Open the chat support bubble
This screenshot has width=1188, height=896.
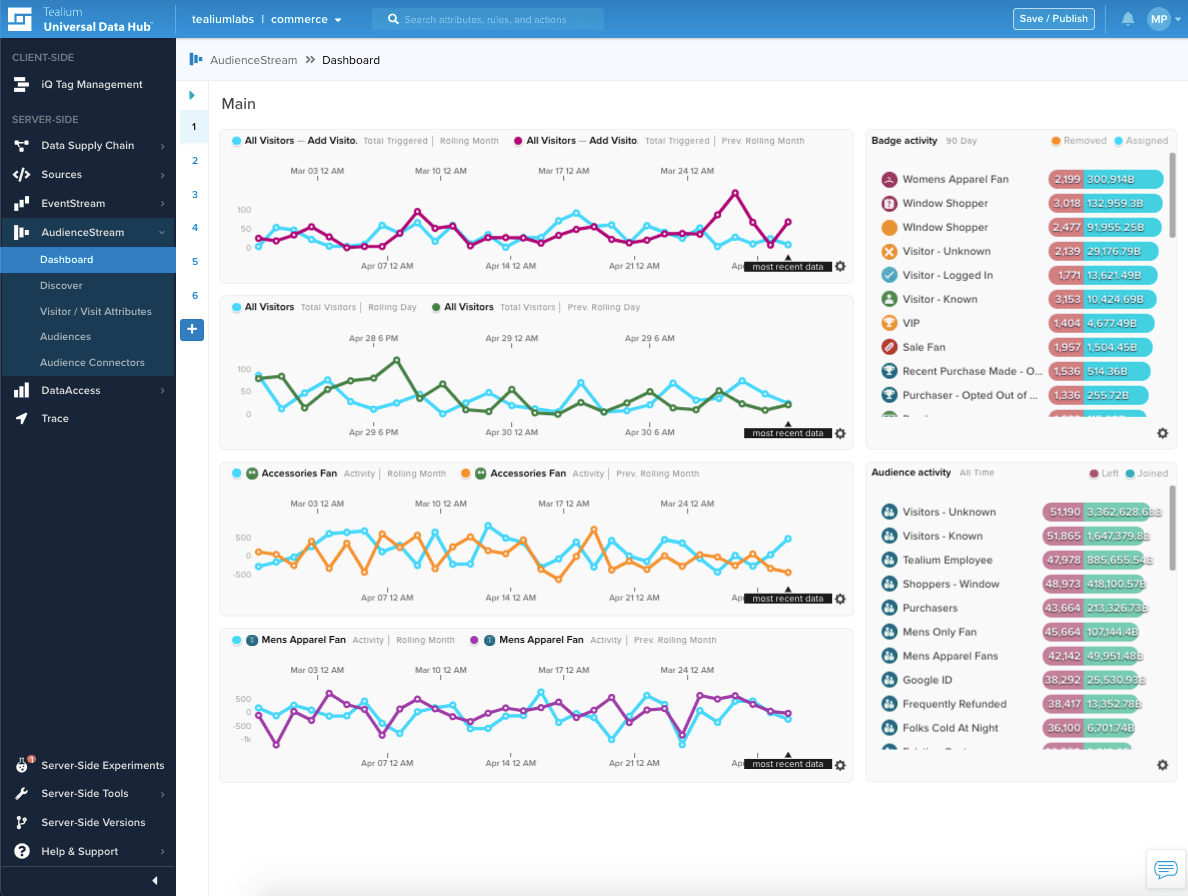pos(1165,869)
